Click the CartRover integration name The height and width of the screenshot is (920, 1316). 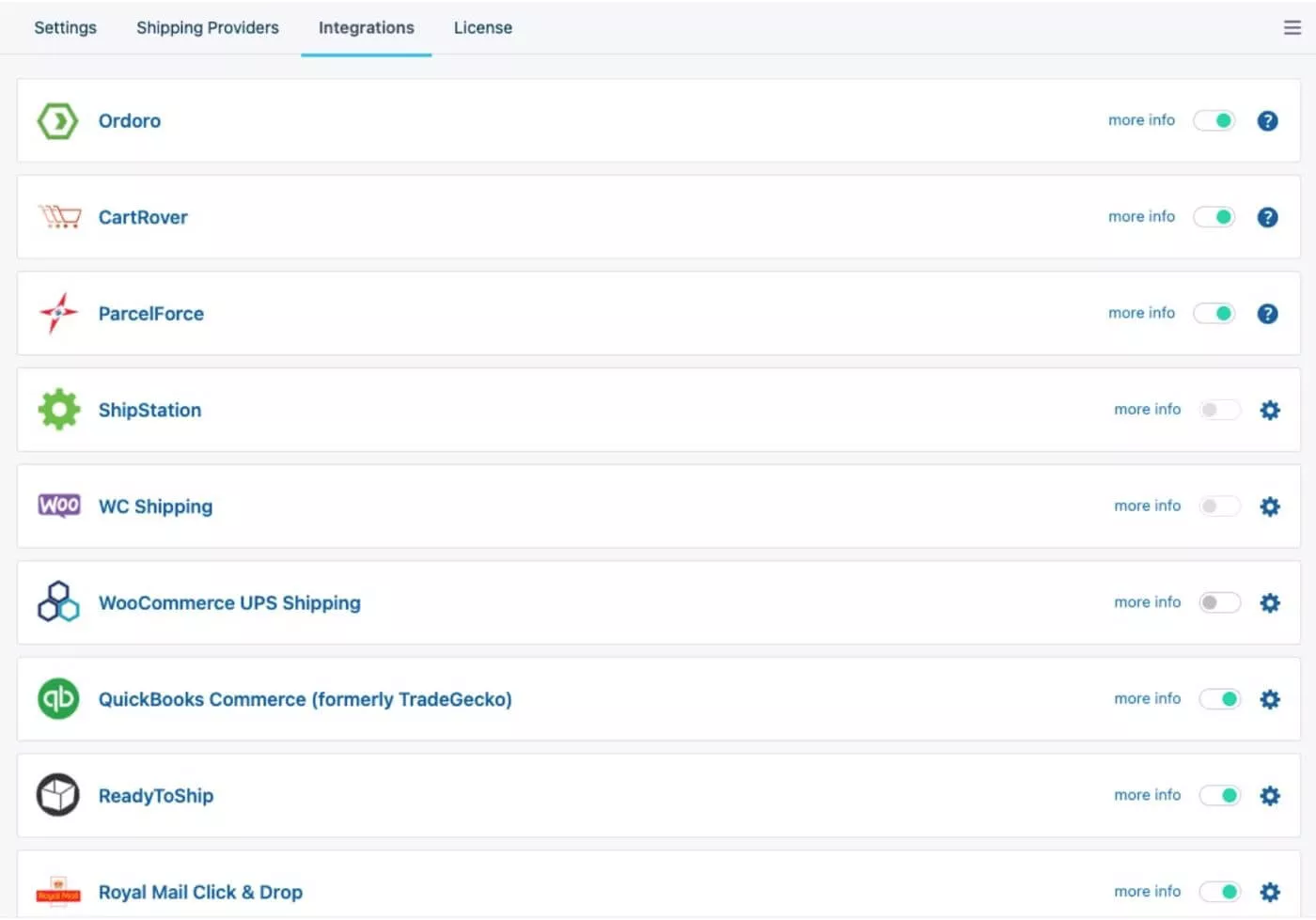(x=143, y=217)
